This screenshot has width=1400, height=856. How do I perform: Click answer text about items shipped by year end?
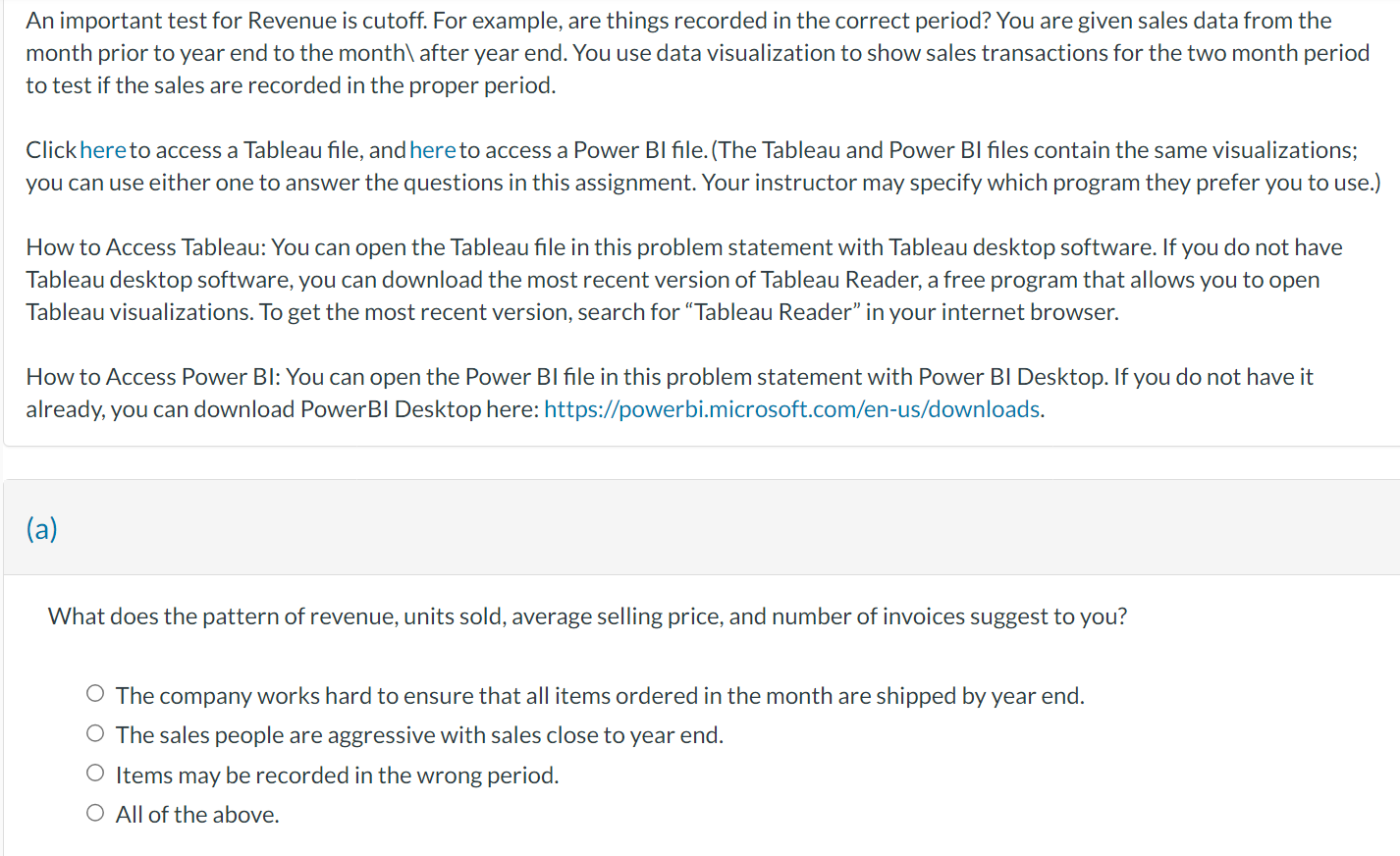tap(600, 696)
